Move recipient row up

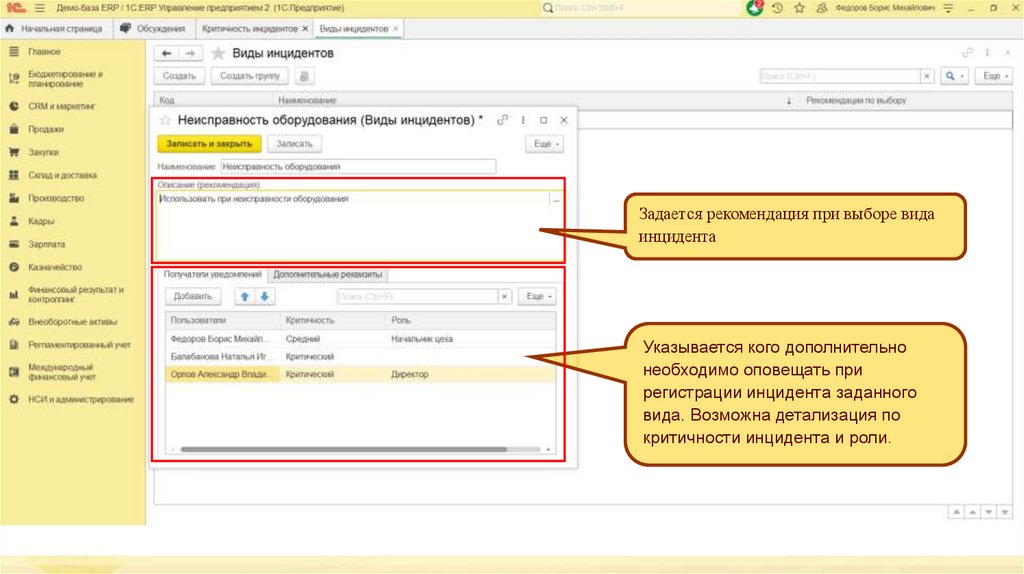coord(245,296)
